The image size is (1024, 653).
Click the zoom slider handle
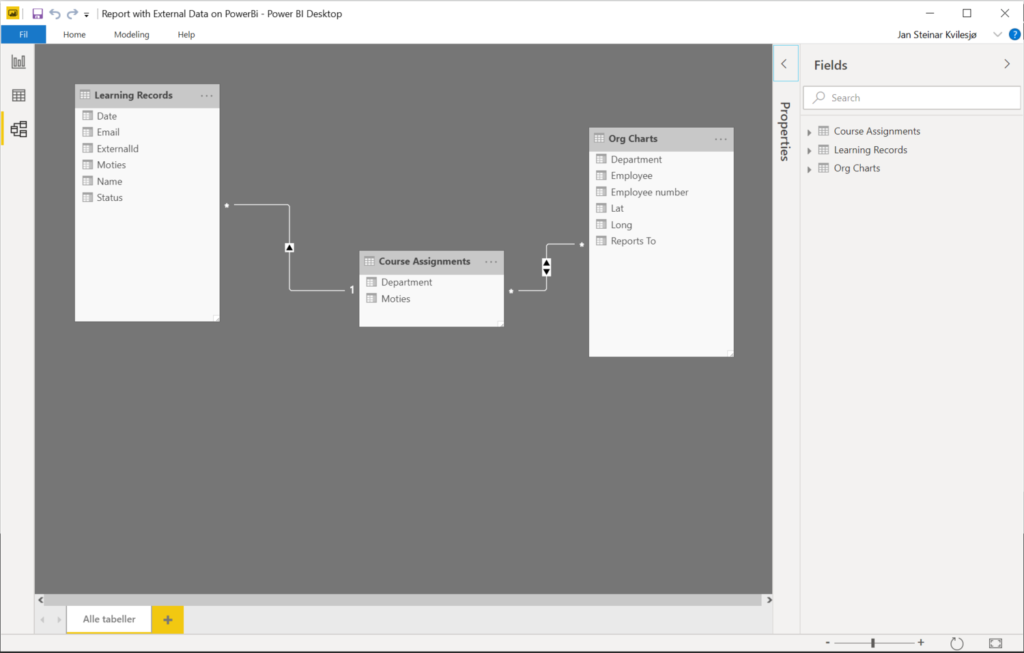(873, 643)
